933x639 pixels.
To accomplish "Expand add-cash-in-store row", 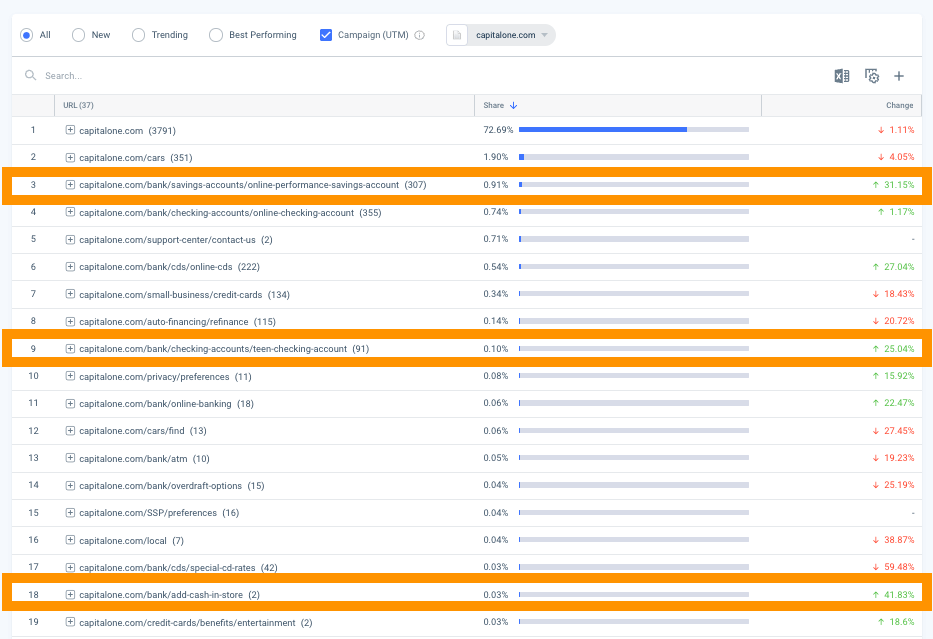I will 70,594.
